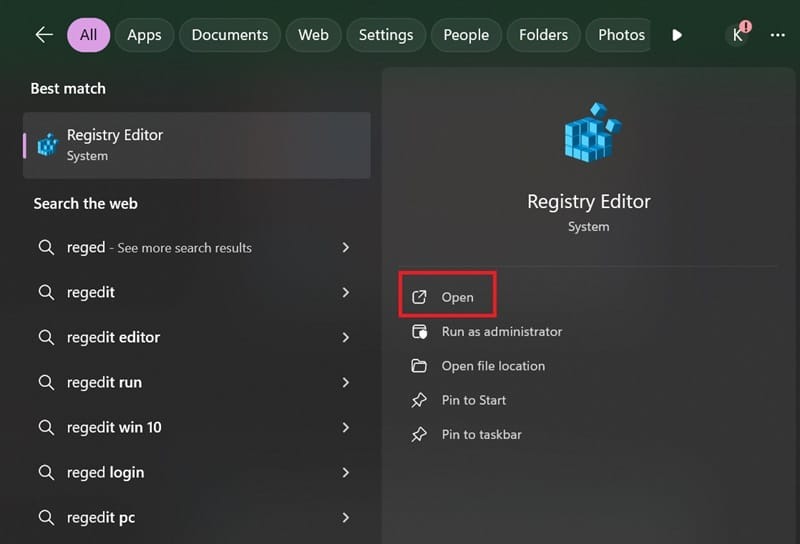Select the 'reged login' web suggestion
Viewport: 800px width, 544px height.
pyautogui.click(x=197, y=473)
